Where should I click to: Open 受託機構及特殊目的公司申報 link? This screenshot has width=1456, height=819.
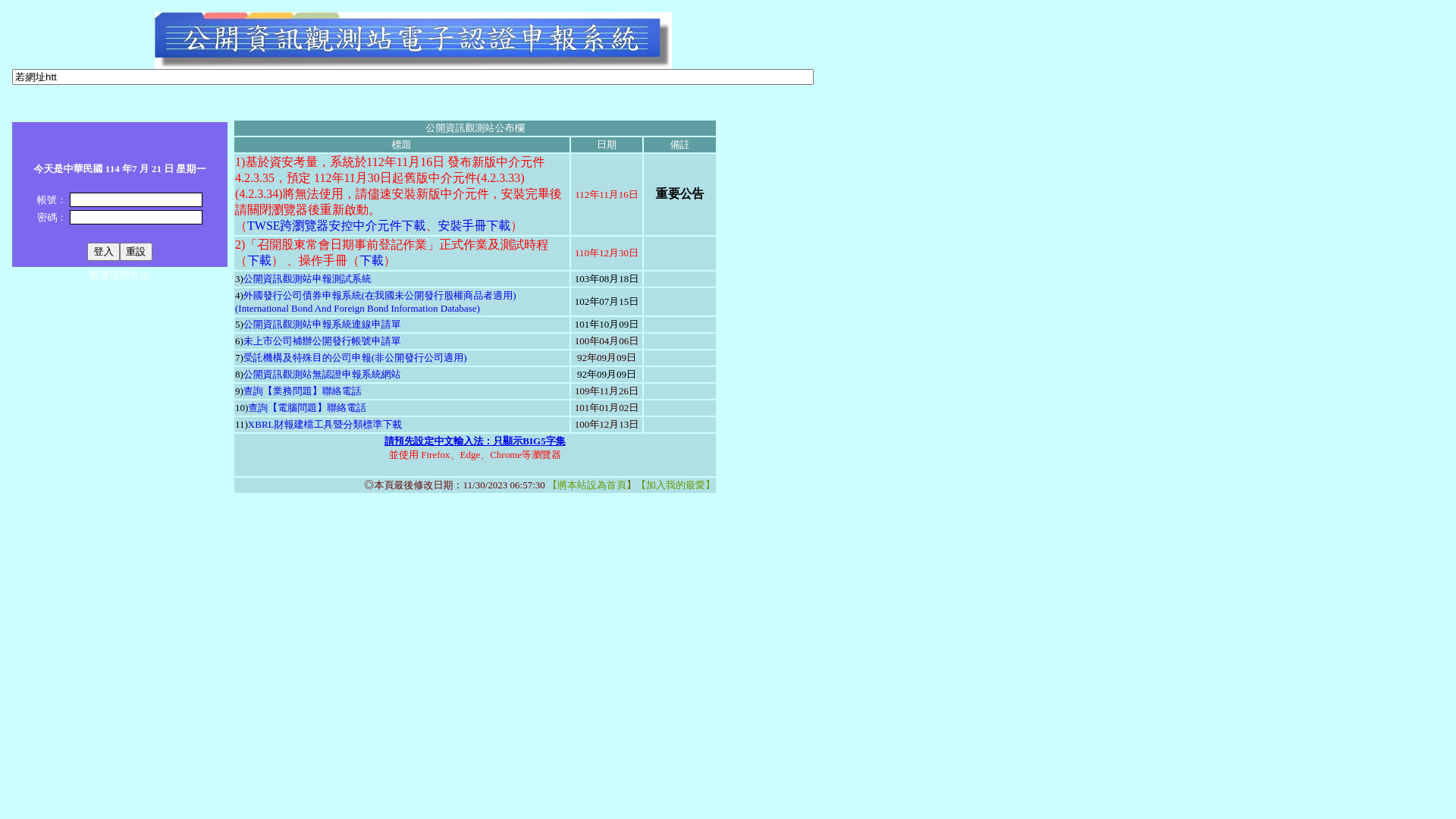(355, 358)
